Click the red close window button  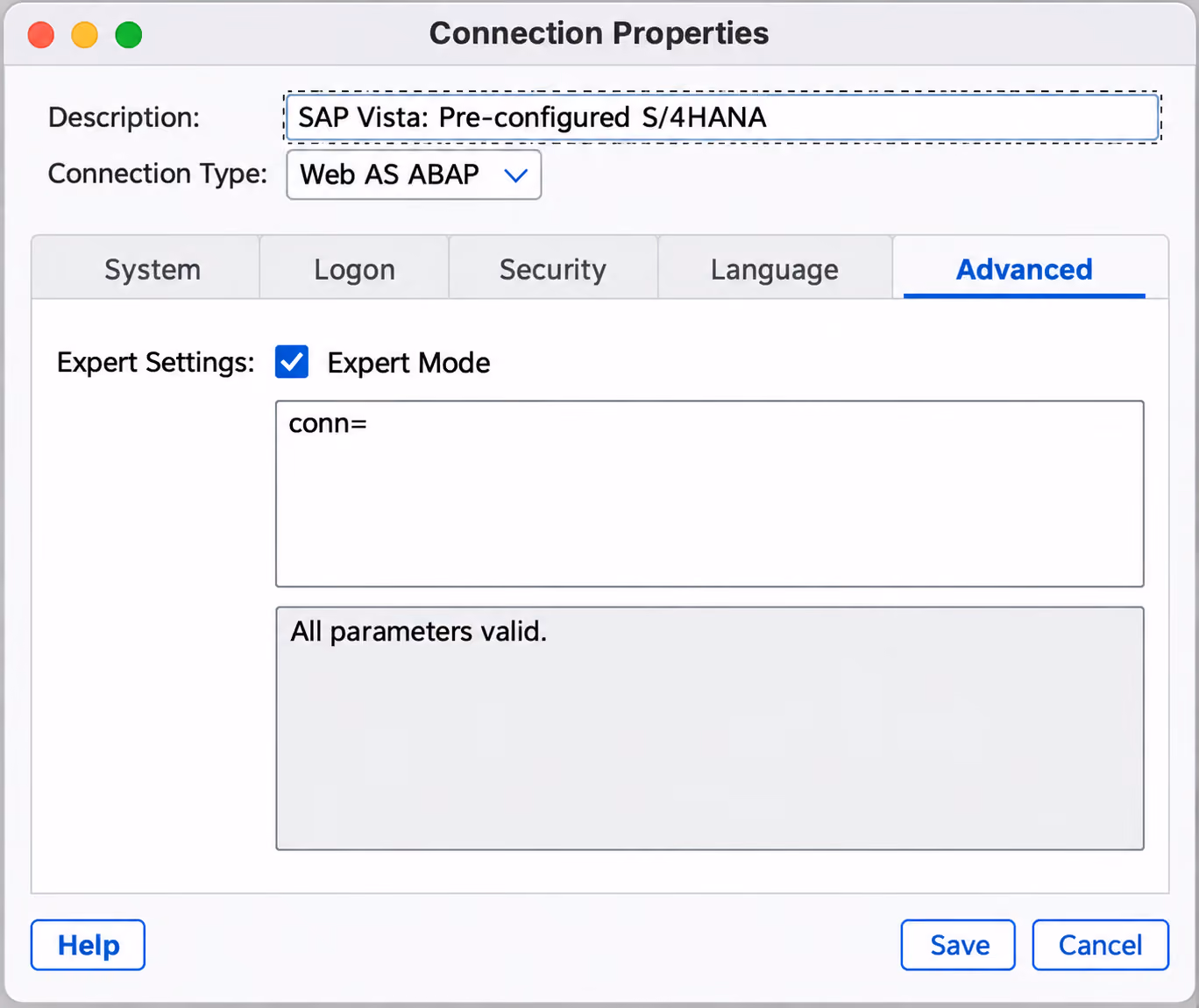coord(41,35)
